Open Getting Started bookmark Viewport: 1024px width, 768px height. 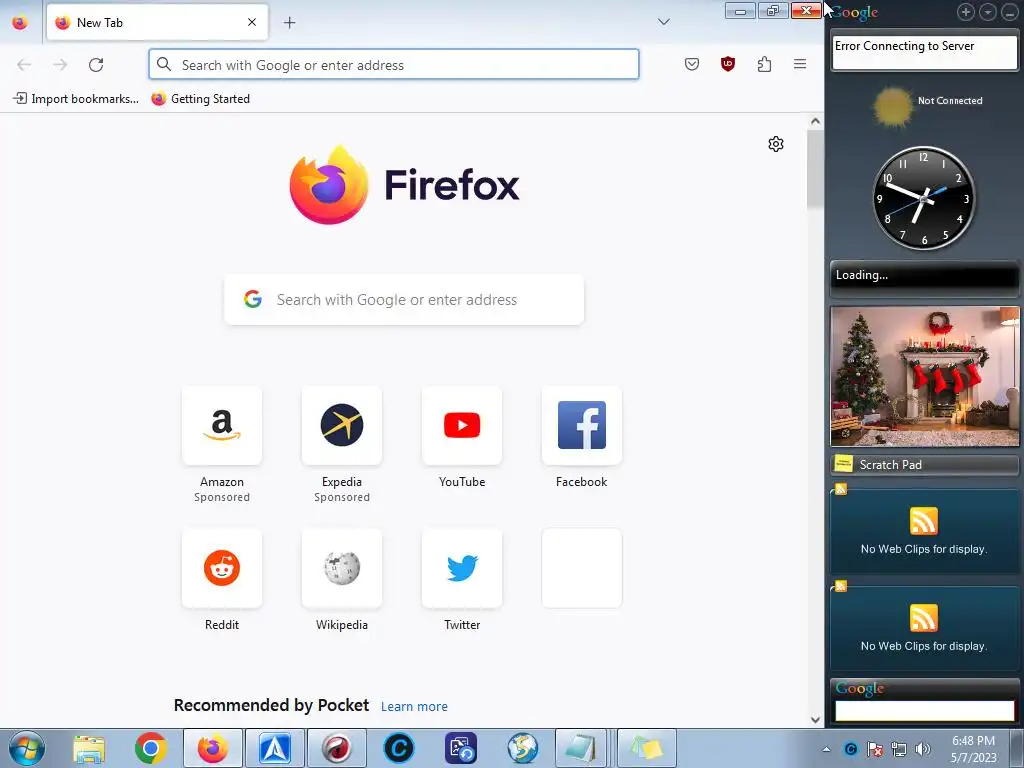click(x=201, y=99)
